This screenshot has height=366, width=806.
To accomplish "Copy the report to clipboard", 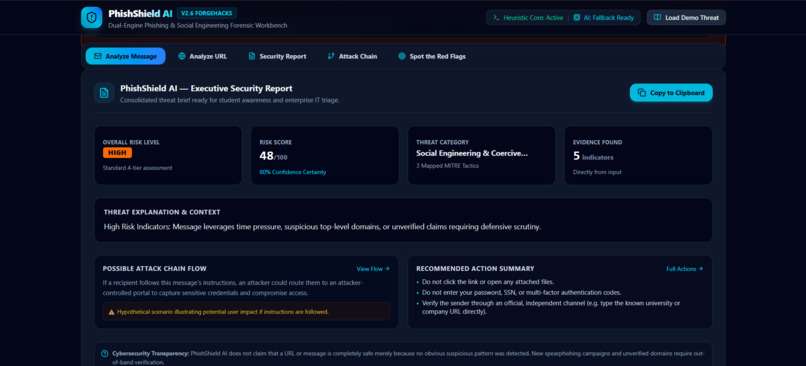I will point(671,93).
